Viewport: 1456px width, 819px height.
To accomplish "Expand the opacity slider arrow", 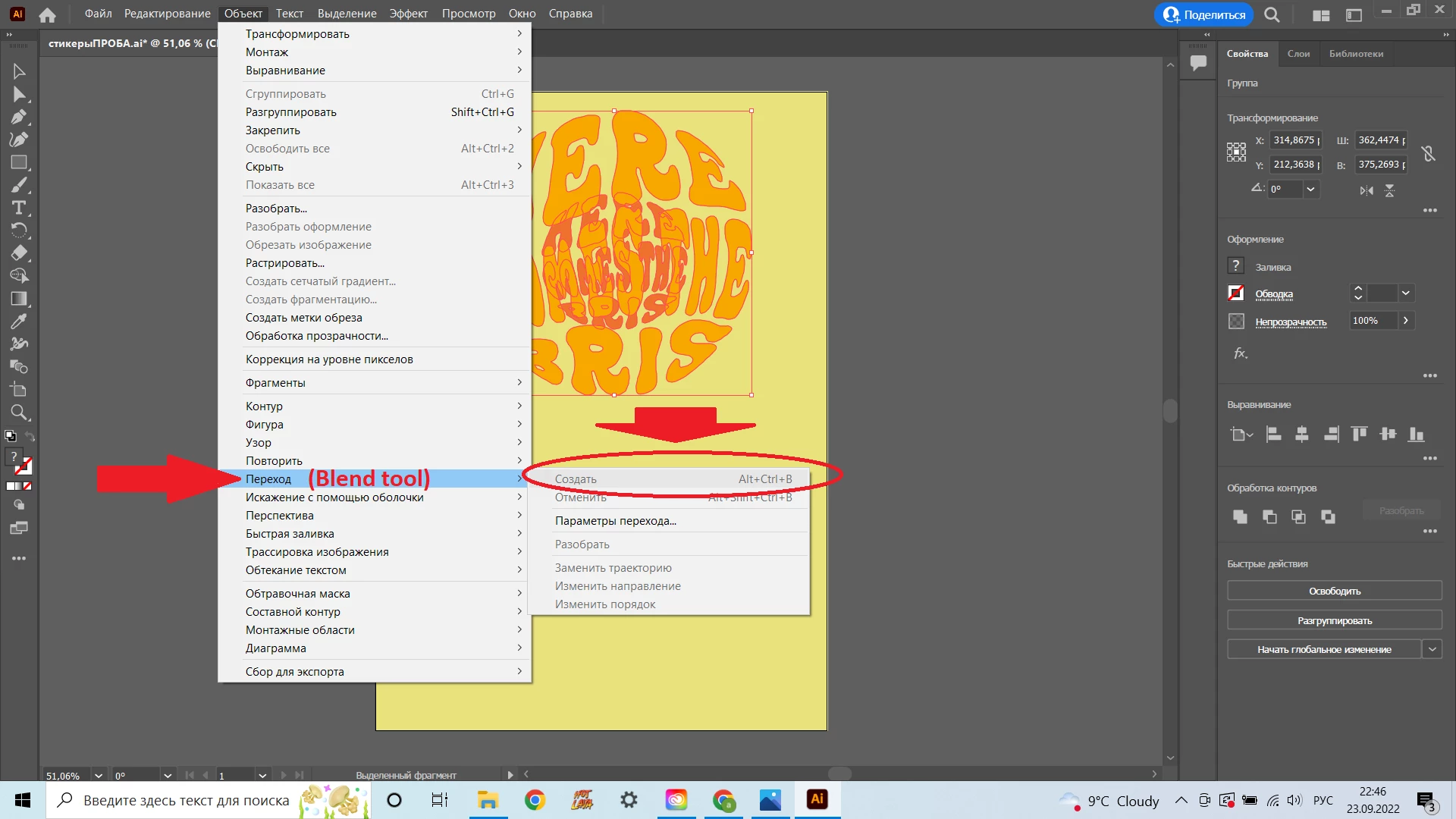I will tap(1406, 321).
